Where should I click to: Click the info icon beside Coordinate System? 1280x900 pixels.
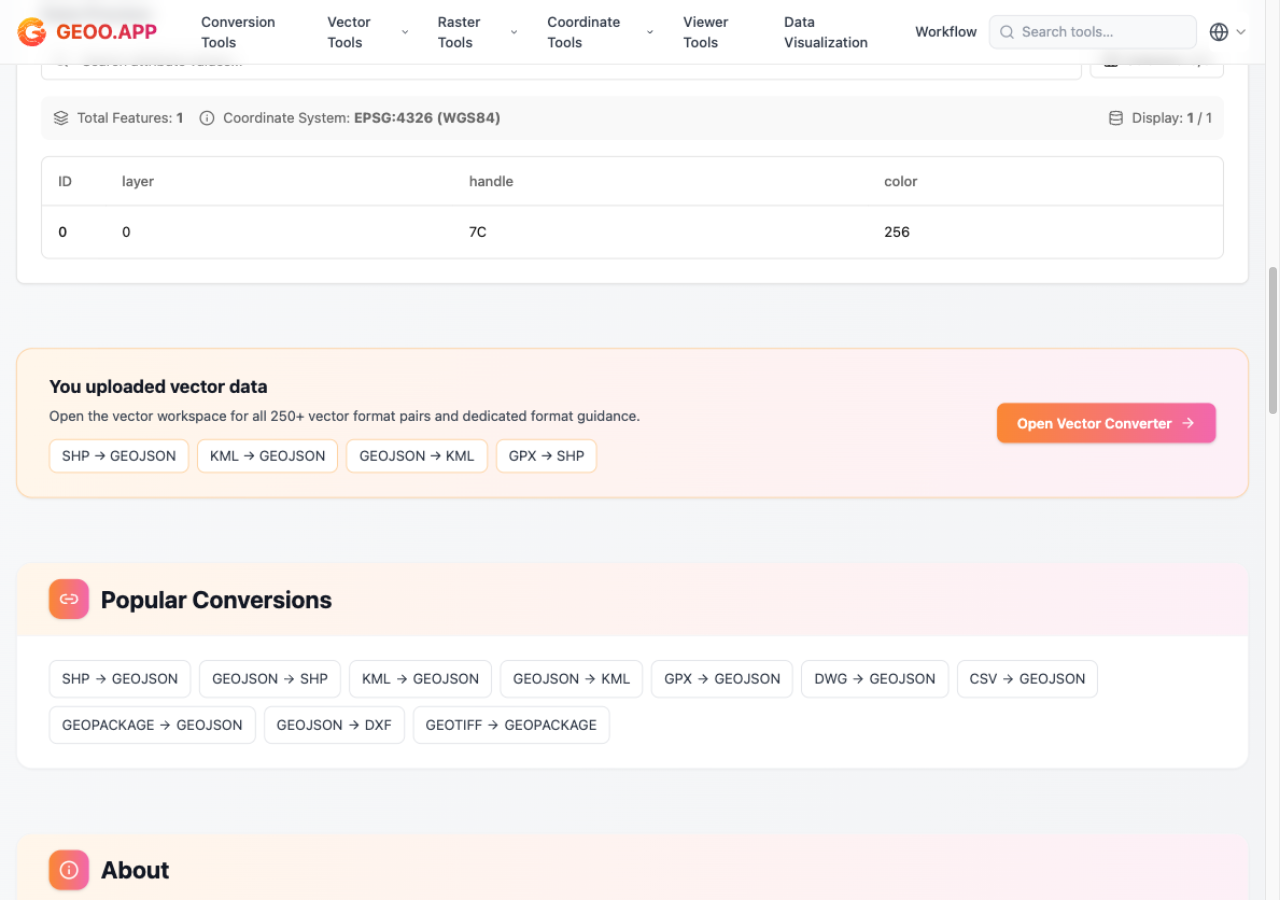click(207, 118)
